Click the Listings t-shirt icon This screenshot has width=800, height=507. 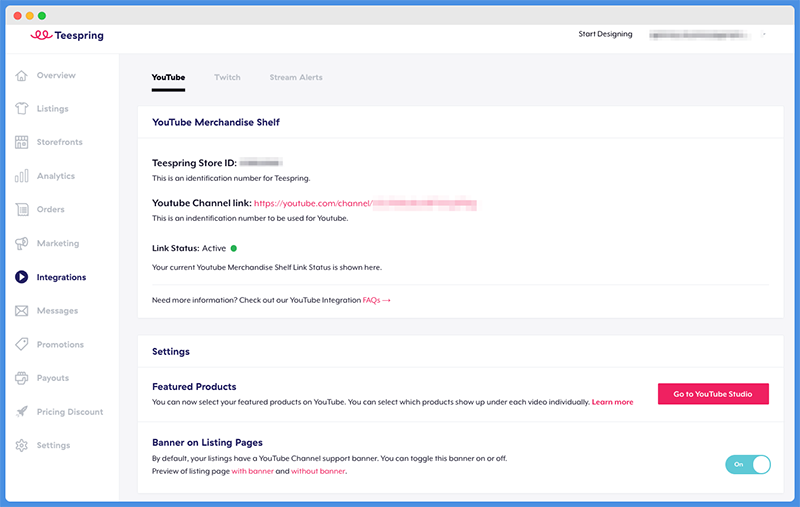[x=21, y=109]
